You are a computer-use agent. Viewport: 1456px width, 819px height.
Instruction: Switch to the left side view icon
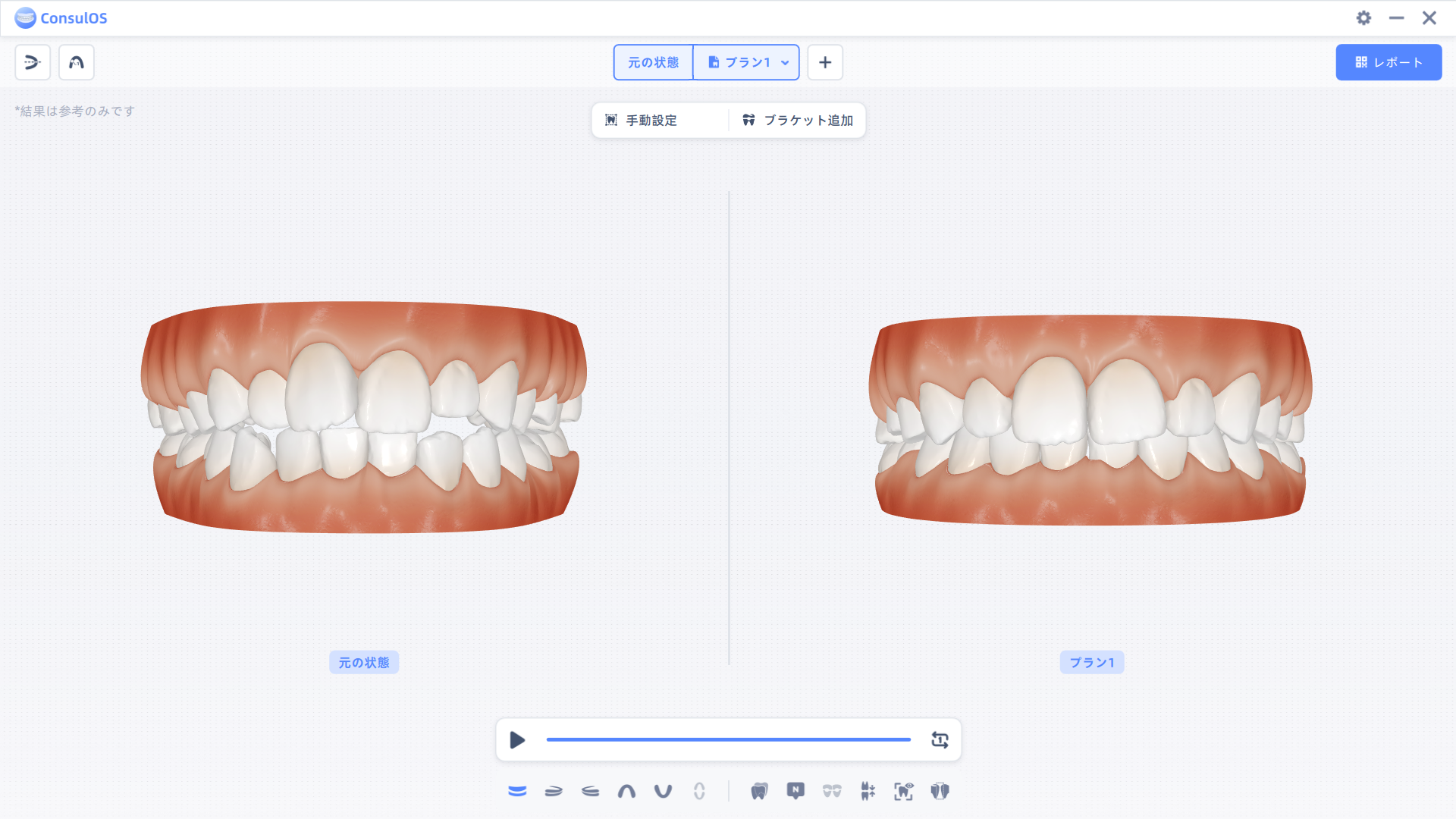coord(590,791)
